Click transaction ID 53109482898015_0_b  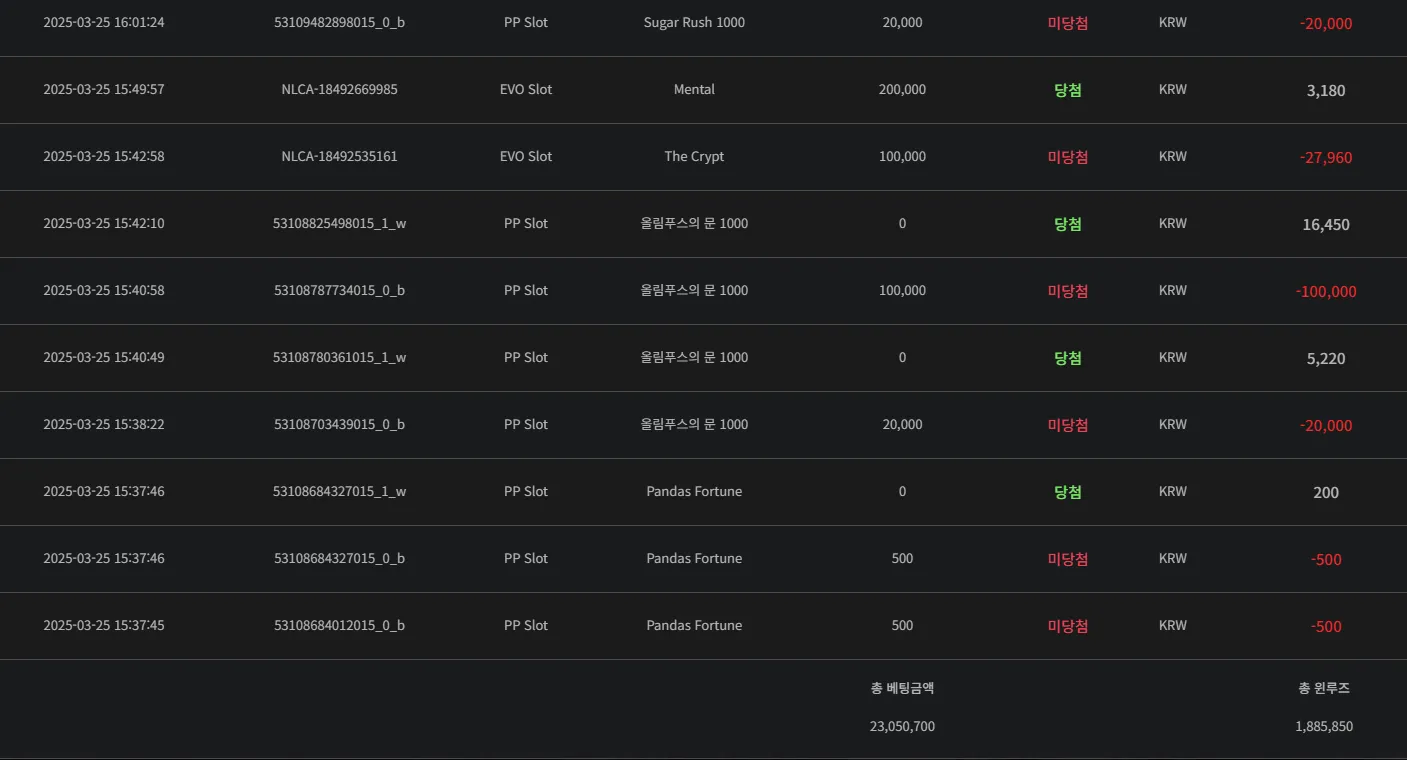[x=339, y=22]
